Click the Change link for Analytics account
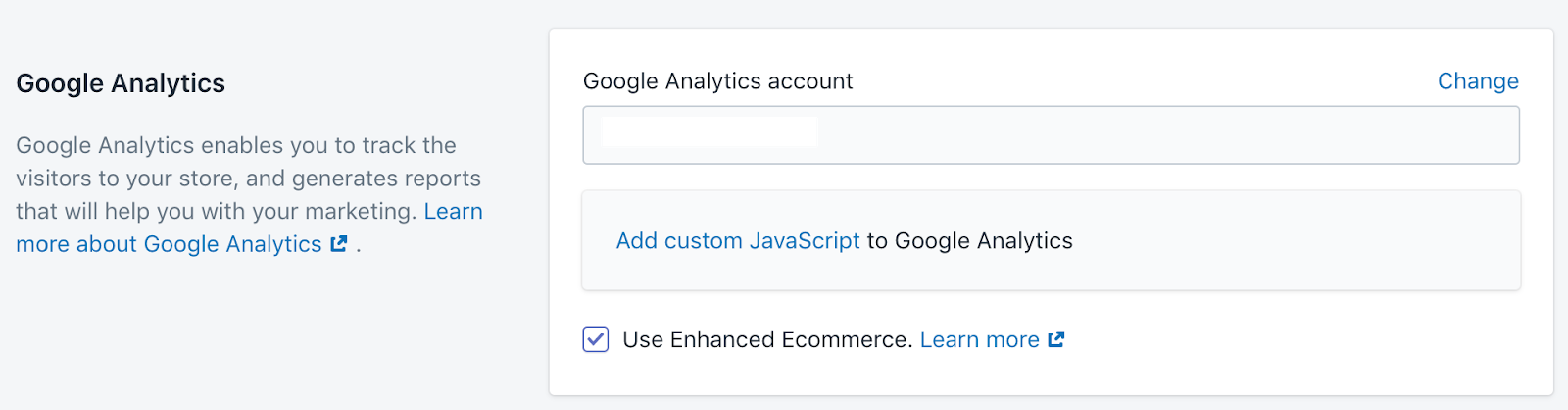Screen dimensions: 1568x410 click(1478, 81)
